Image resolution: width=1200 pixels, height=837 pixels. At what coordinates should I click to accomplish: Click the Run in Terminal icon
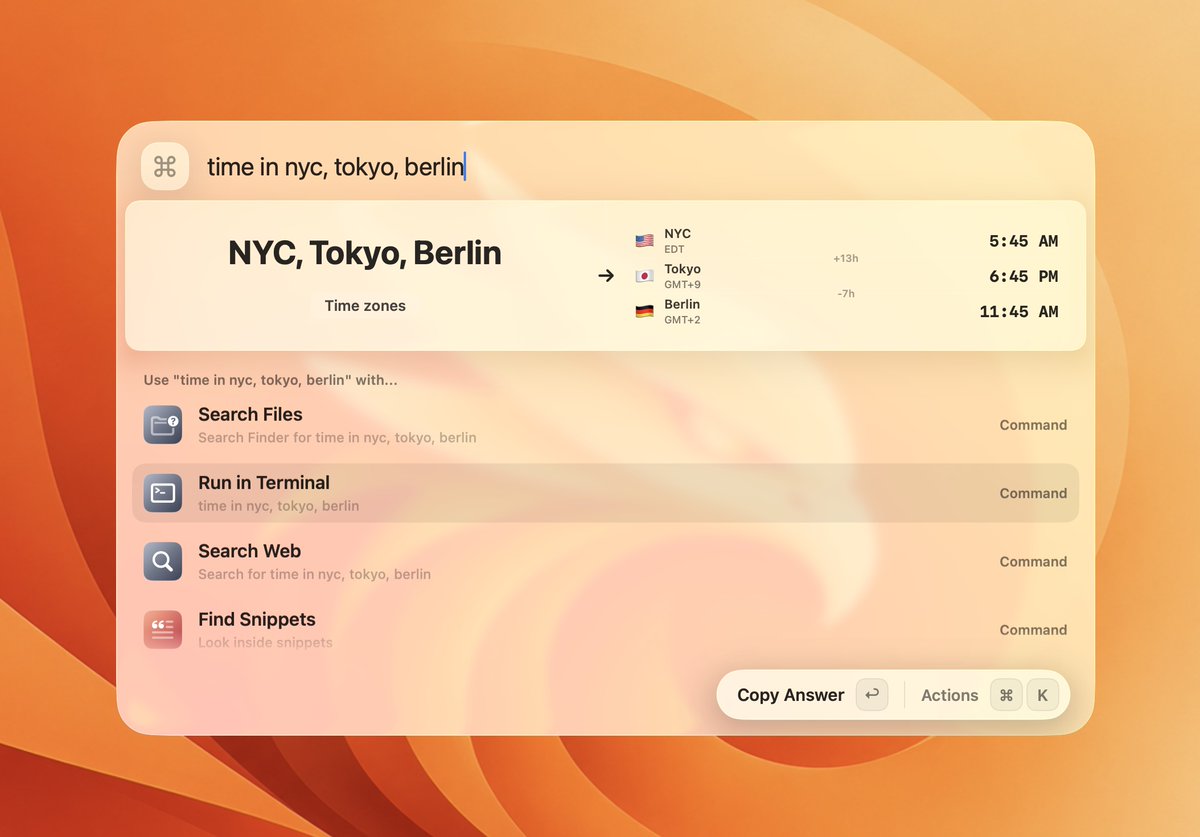[x=162, y=493]
